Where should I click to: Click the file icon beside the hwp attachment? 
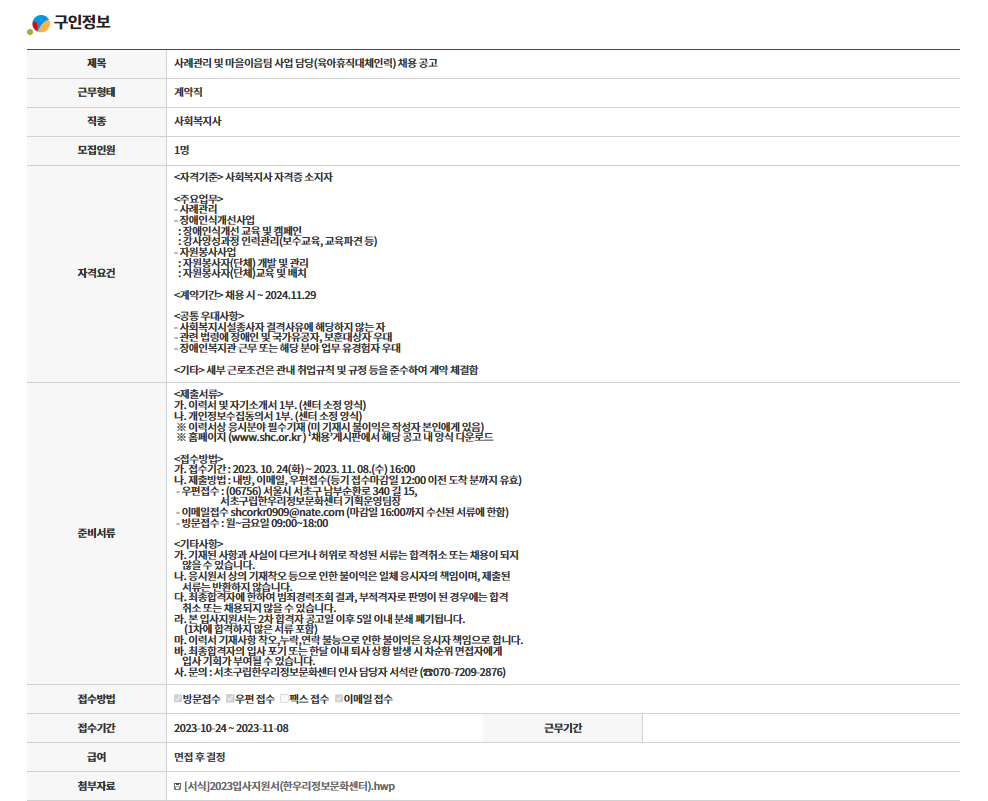(178, 786)
